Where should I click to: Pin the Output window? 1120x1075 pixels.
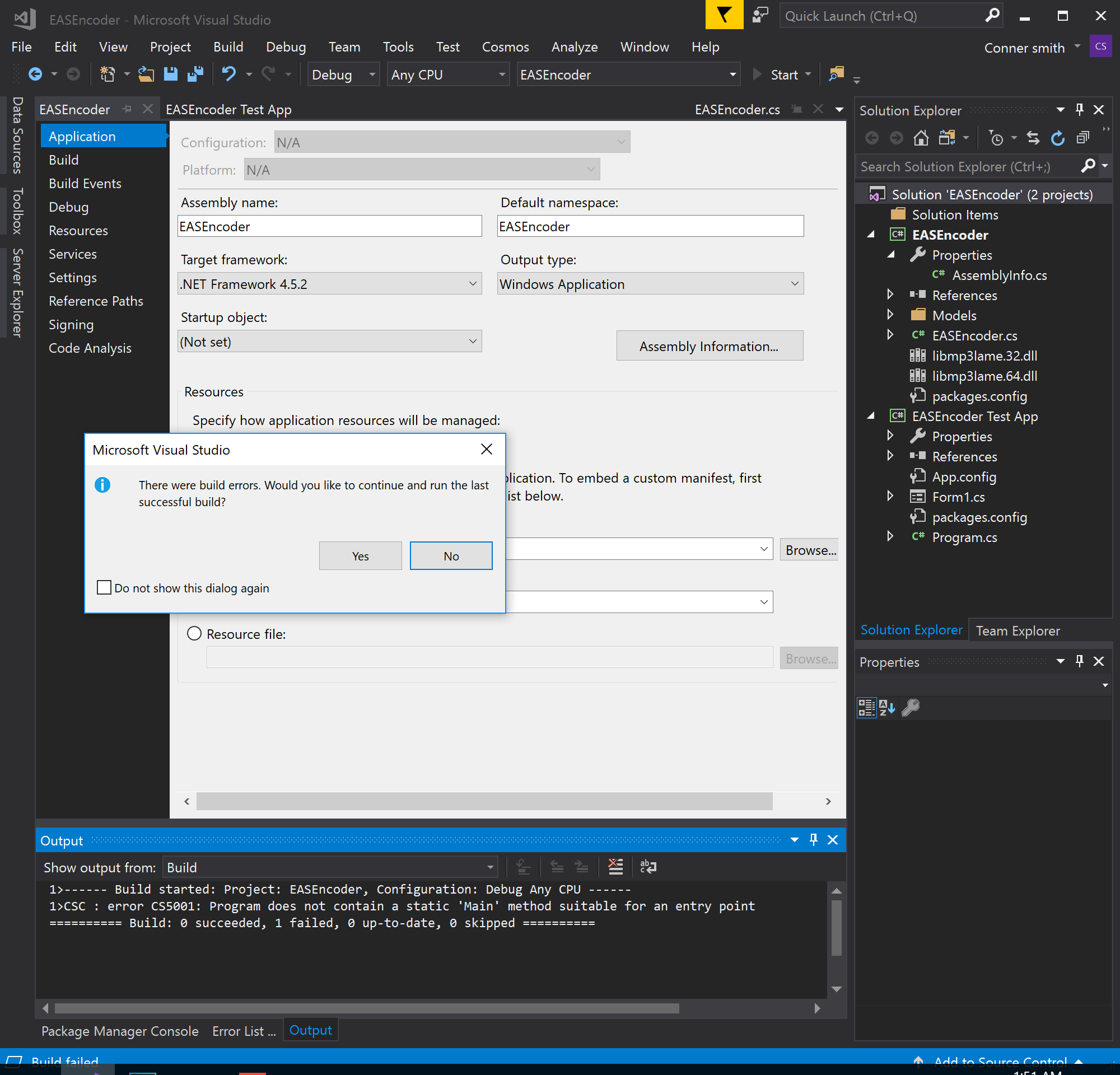[814, 840]
